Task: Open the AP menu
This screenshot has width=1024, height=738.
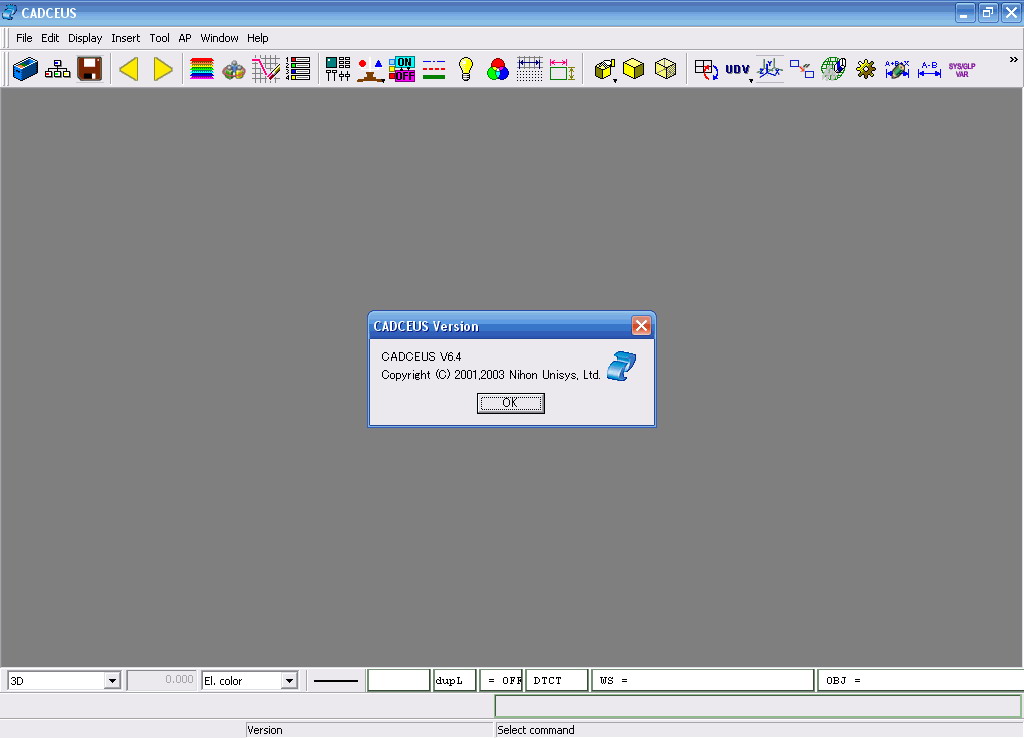Action: pyautogui.click(x=185, y=38)
